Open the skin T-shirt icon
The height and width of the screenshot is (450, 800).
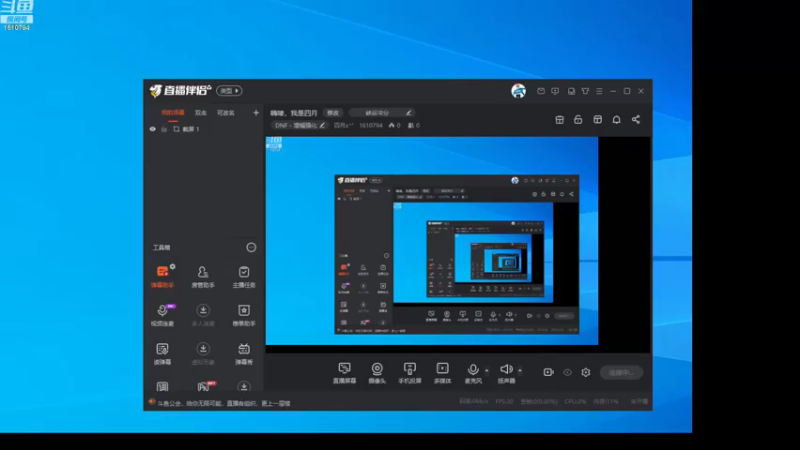(585, 91)
